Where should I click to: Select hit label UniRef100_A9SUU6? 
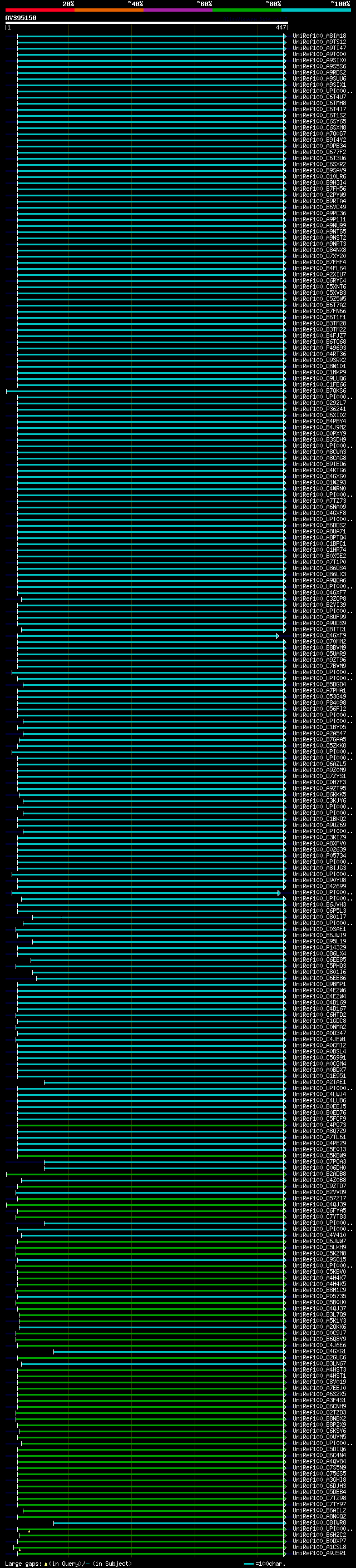(x=319, y=78)
